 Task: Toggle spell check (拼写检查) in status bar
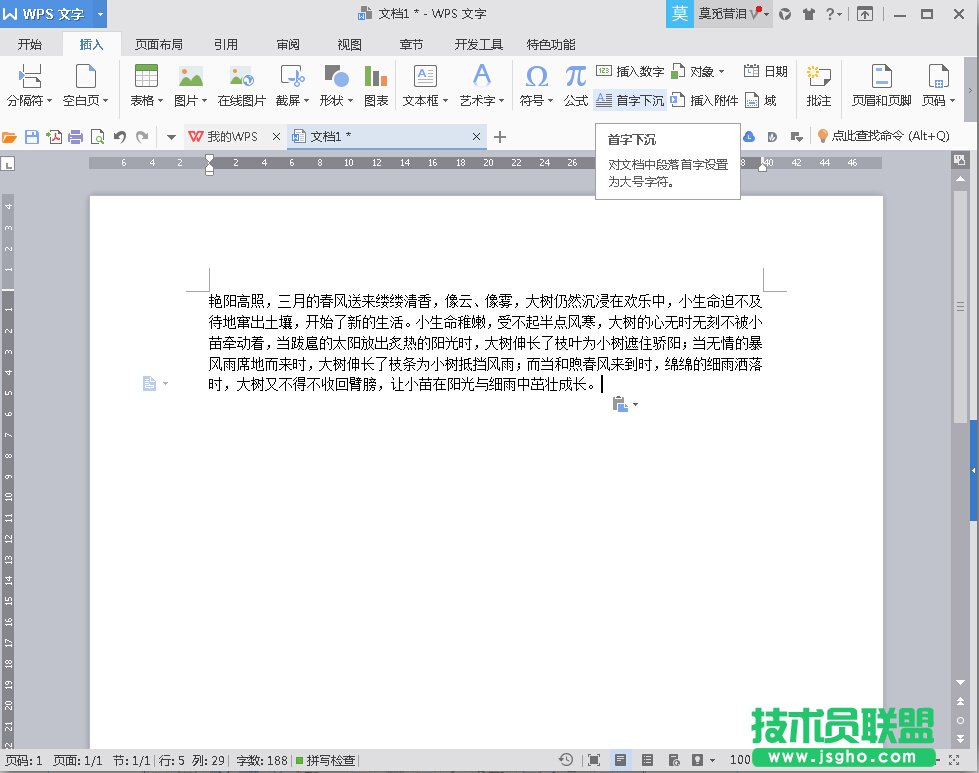point(325,761)
